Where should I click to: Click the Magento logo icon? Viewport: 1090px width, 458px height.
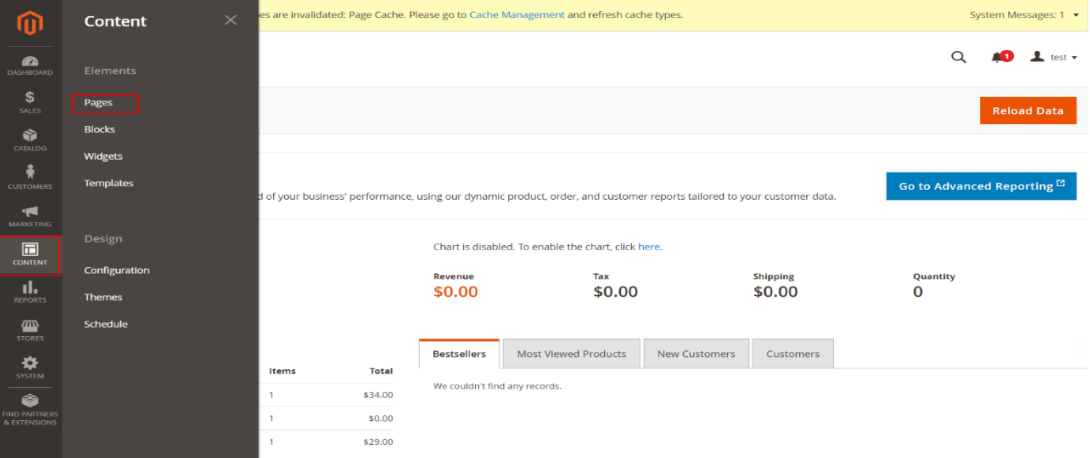(30, 21)
